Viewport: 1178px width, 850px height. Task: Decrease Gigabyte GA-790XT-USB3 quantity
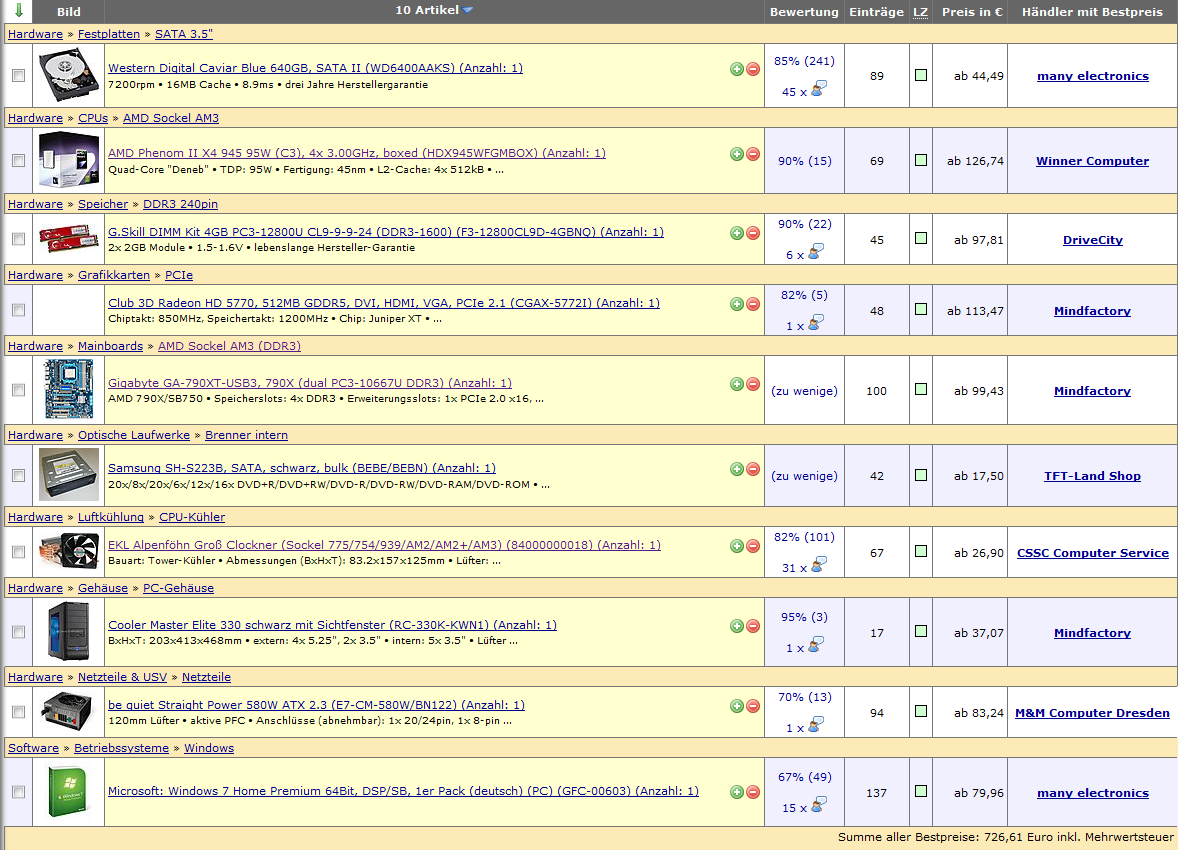pos(753,384)
